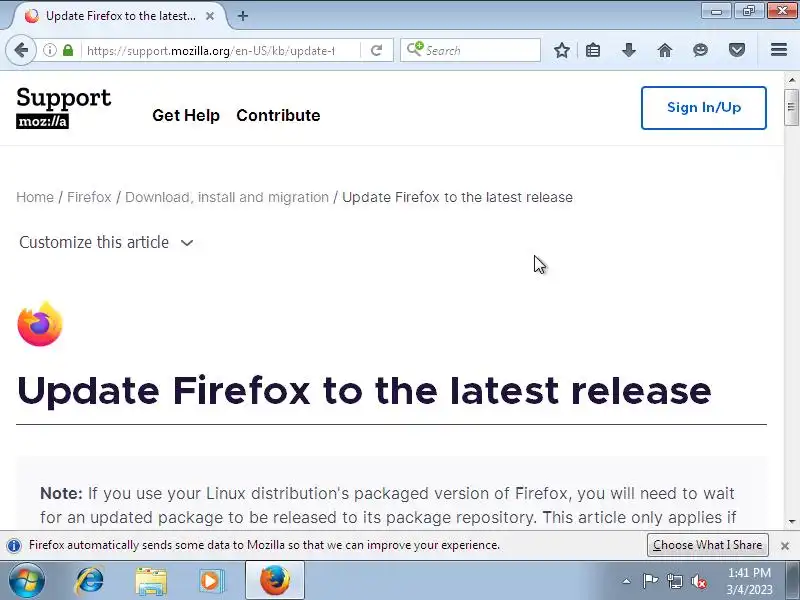Dismiss the data sharing notification bar
Viewport: 800px width, 600px height.
785,546
